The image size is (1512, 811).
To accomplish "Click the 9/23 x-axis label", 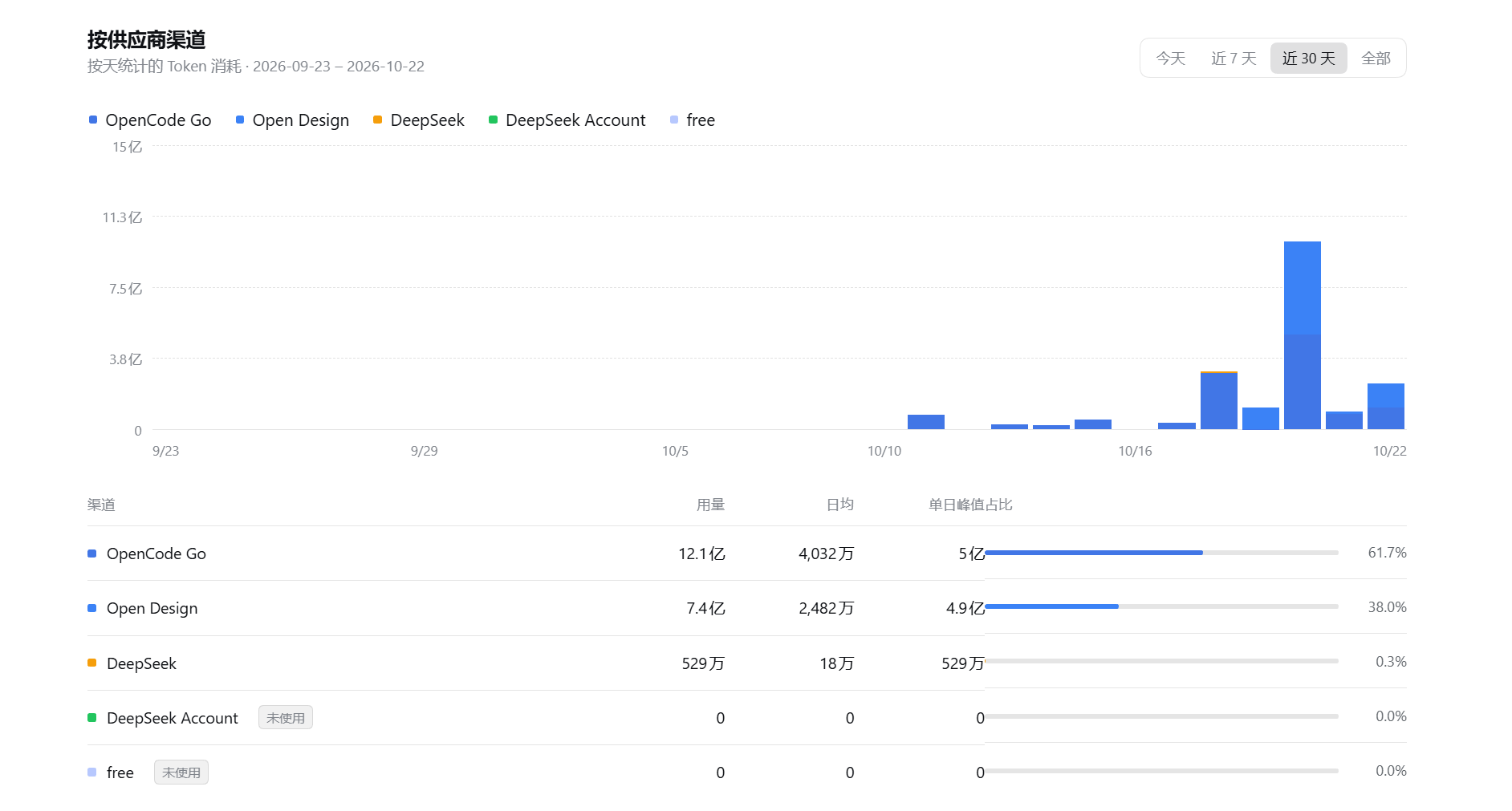I will coord(165,451).
